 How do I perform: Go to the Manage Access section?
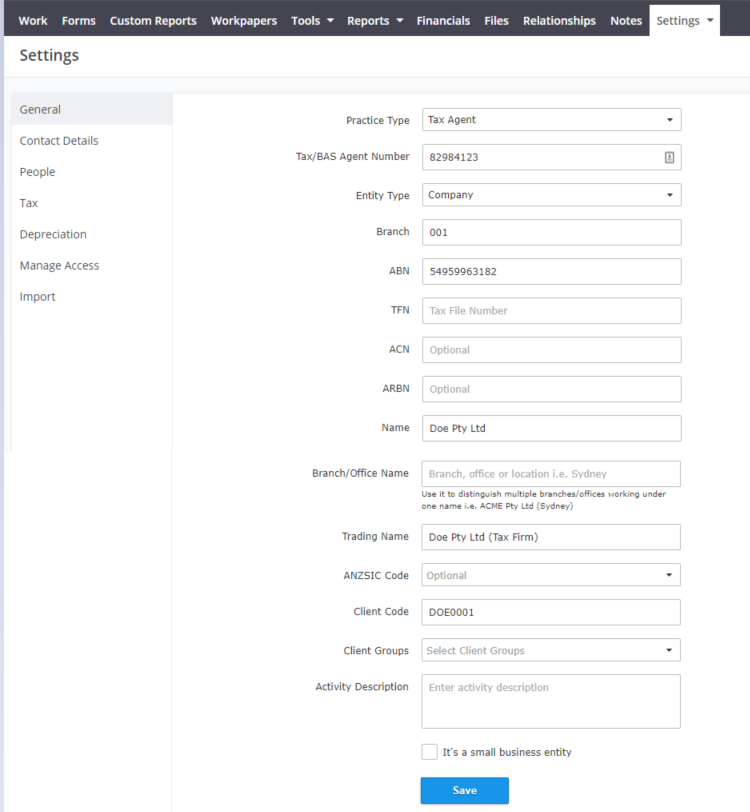click(x=58, y=265)
